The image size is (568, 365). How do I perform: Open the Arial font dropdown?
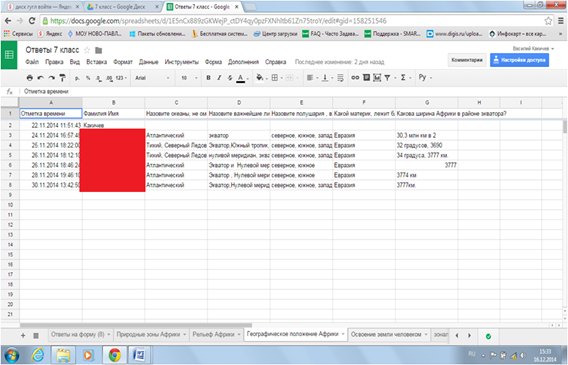pyautogui.click(x=152, y=78)
